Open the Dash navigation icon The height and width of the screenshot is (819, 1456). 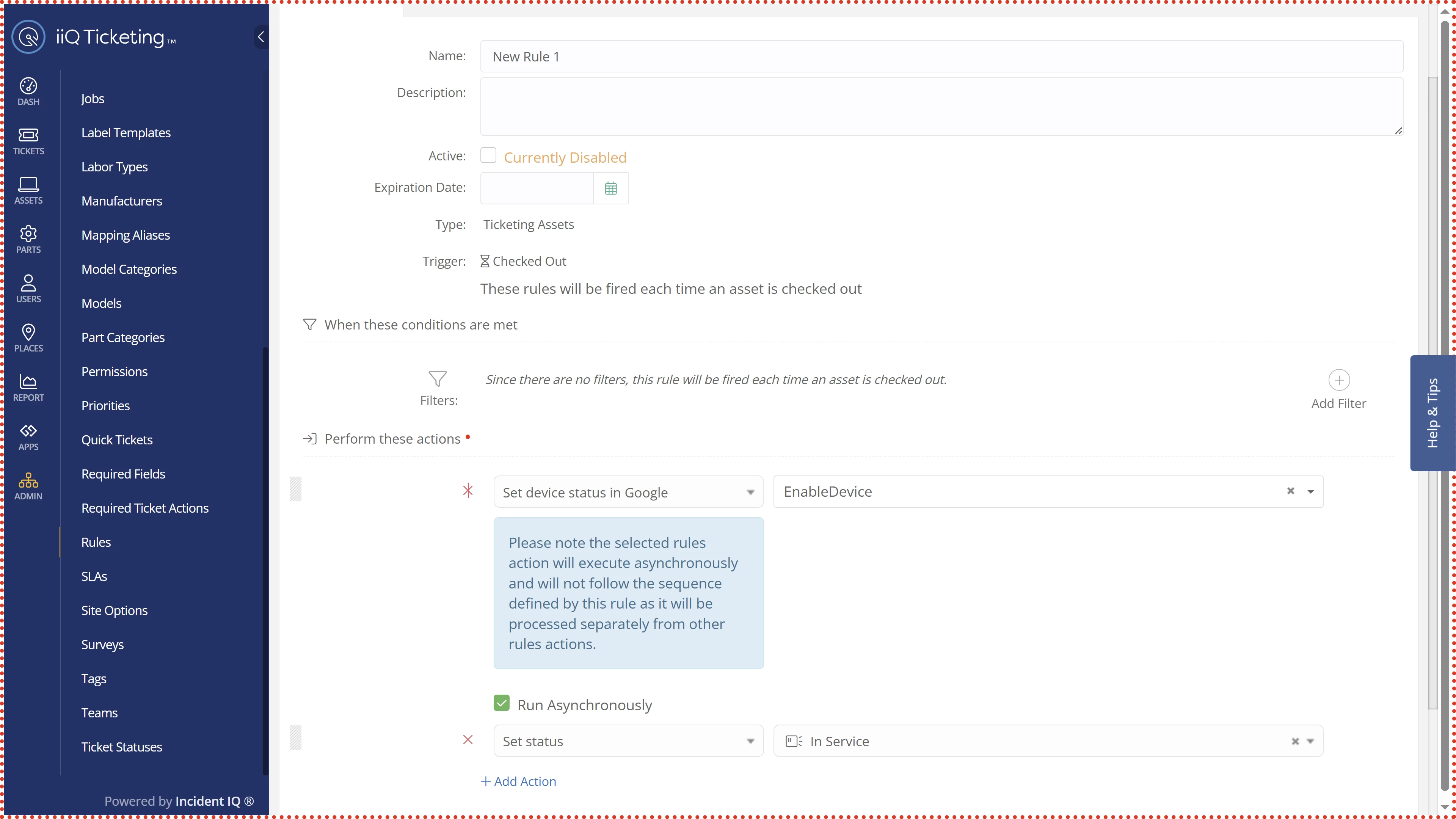[28, 91]
